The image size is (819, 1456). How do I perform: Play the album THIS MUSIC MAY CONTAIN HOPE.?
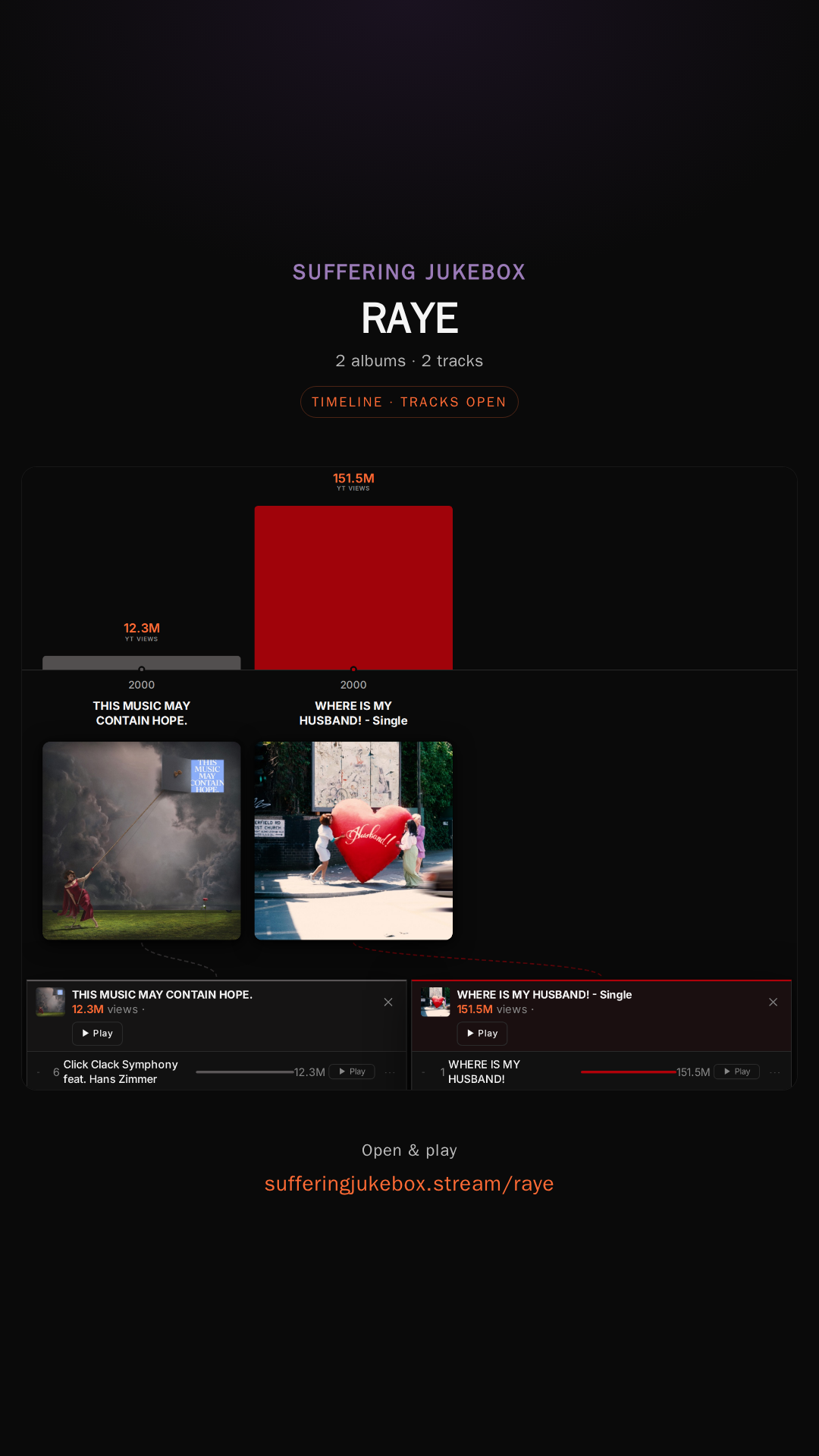97,1034
